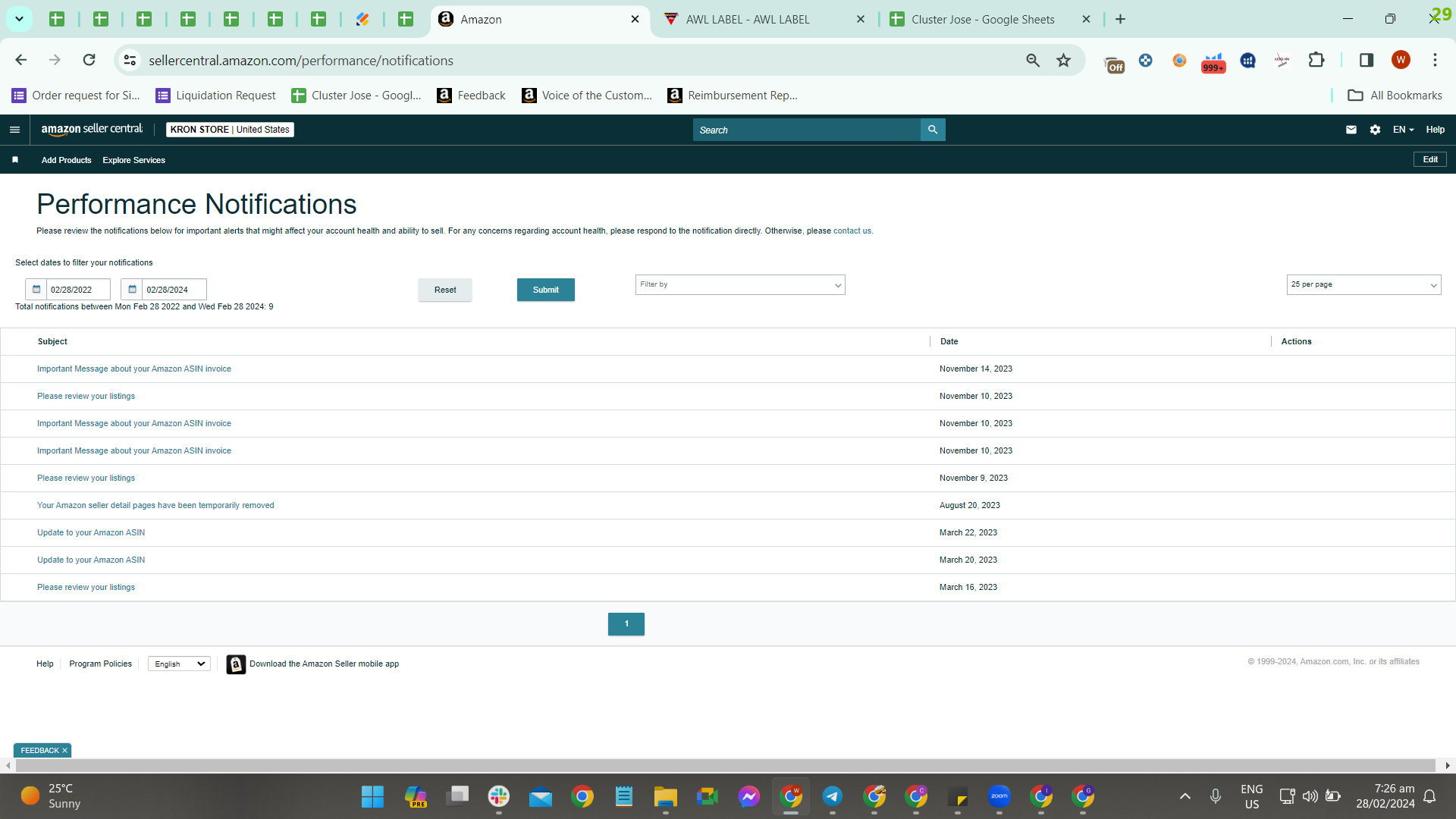
Task: Open the Chrome zoom magnifier in address bar
Action: pyautogui.click(x=1033, y=60)
